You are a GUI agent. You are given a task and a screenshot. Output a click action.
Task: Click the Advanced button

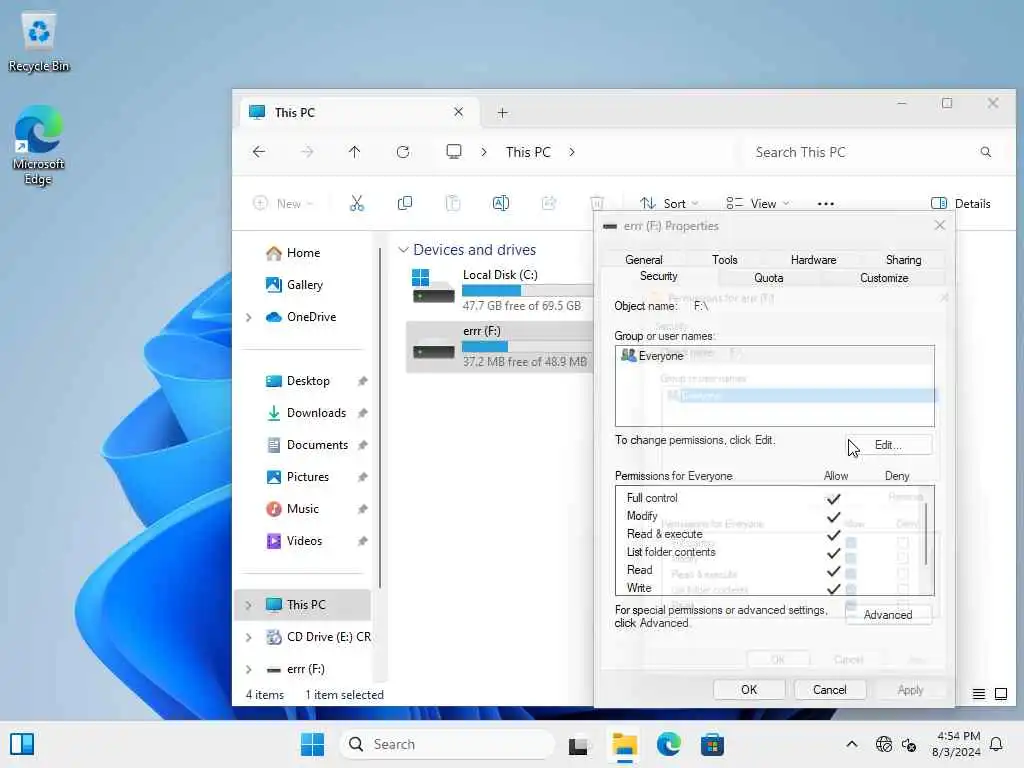point(888,615)
